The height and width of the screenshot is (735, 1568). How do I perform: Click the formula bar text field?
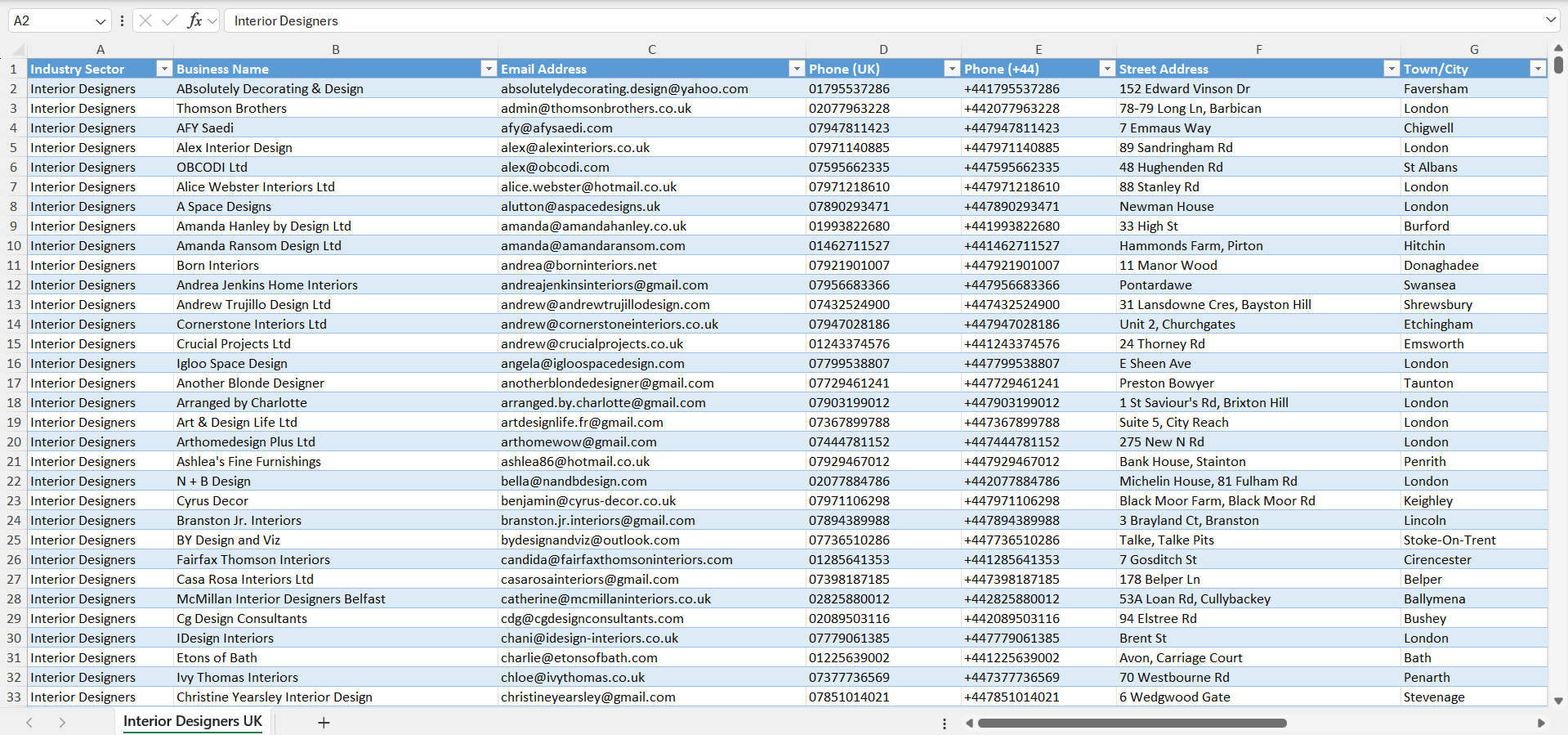(882, 20)
